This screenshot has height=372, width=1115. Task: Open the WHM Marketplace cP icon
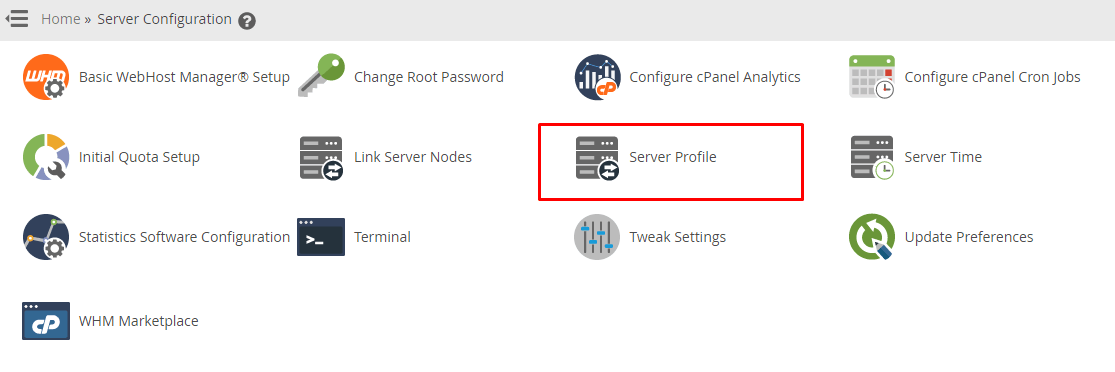click(x=46, y=321)
